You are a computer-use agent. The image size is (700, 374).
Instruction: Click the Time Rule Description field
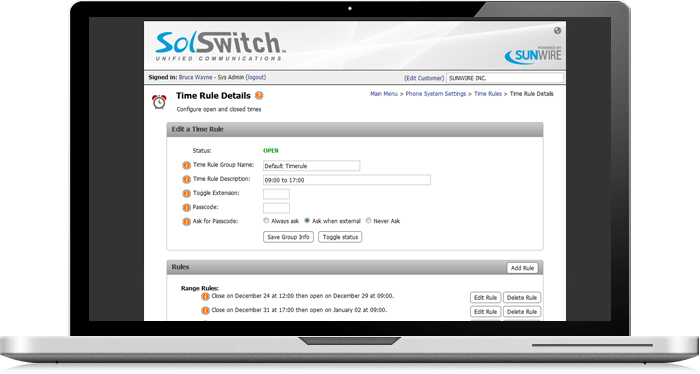347,180
